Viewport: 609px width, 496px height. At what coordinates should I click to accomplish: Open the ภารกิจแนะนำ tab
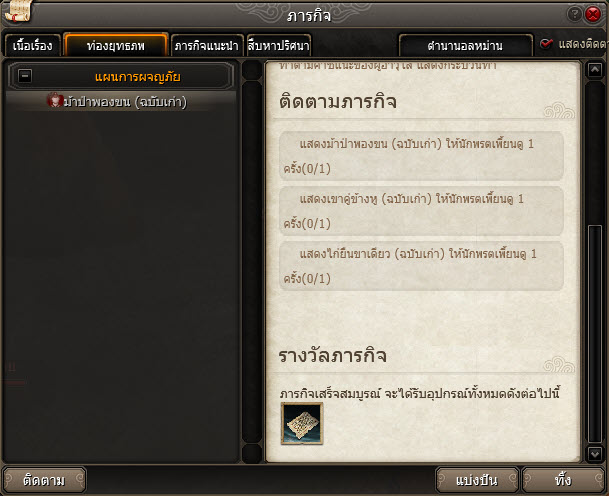coord(207,46)
